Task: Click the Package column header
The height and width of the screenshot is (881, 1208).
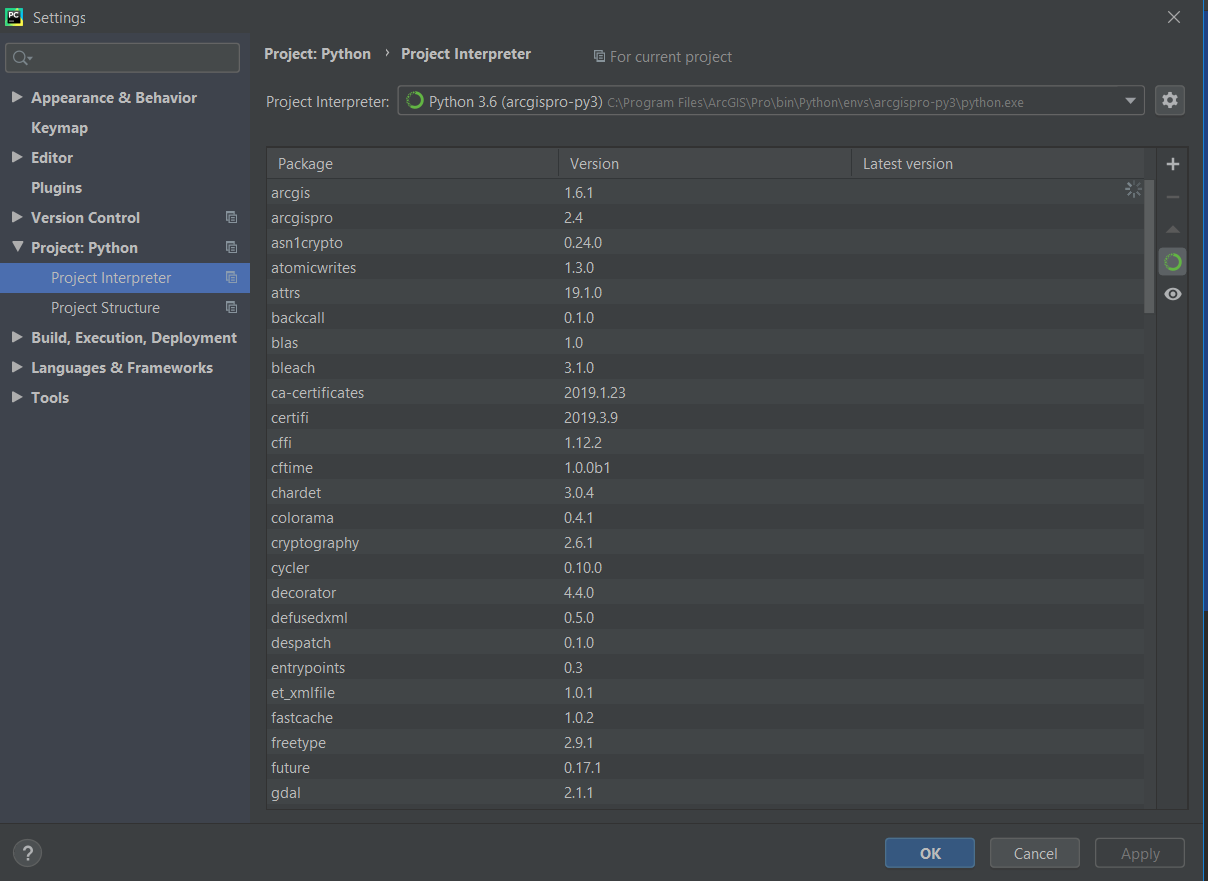Action: pos(412,164)
